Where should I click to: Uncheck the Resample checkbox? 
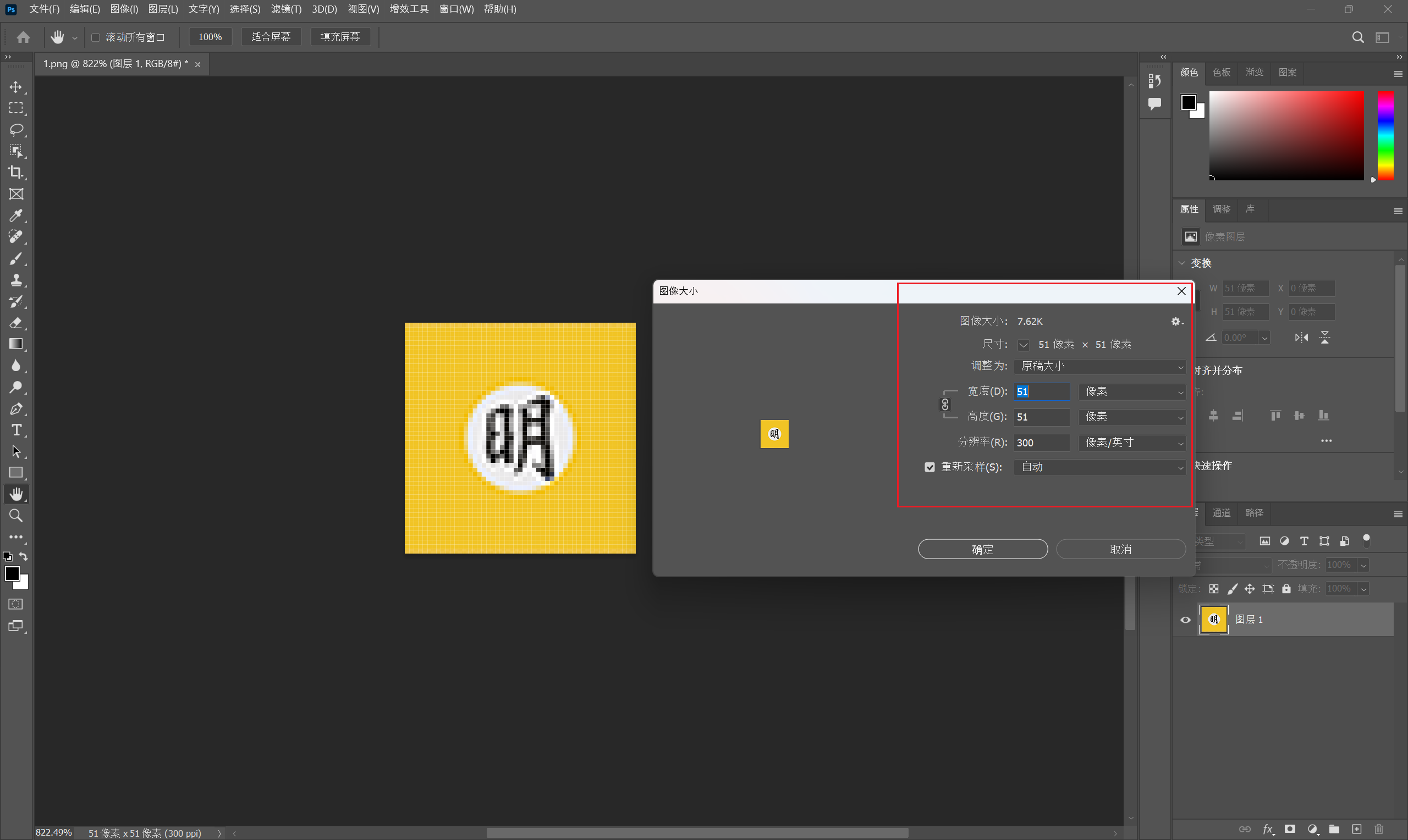930,467
